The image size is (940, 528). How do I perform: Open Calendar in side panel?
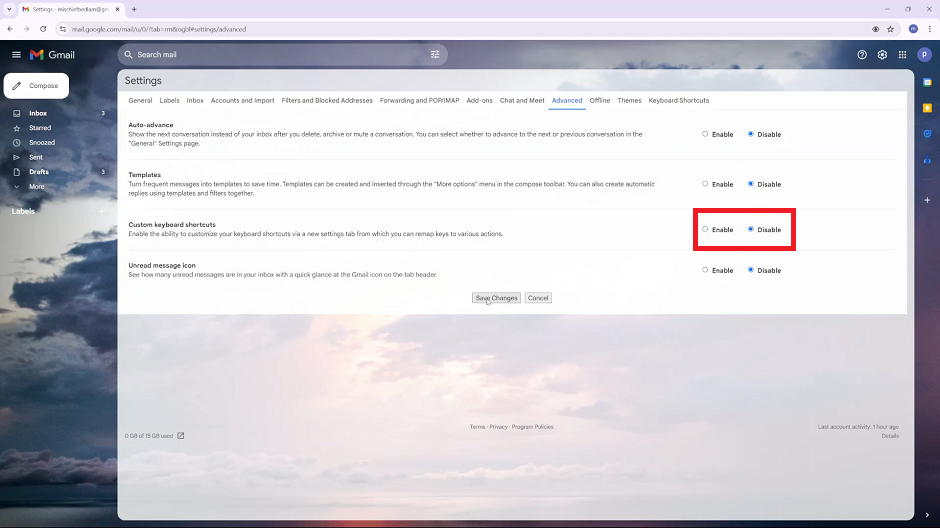(927, 82)
